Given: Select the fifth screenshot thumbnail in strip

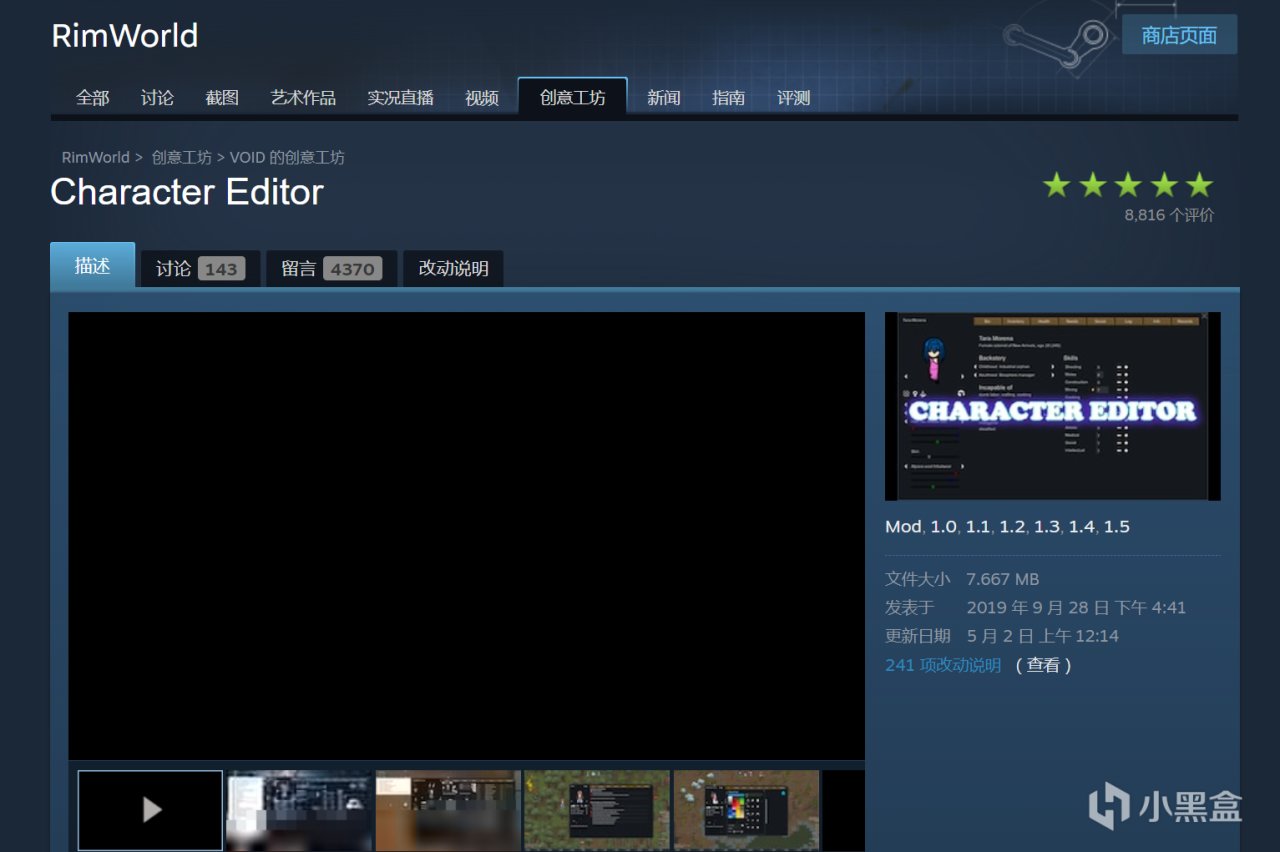Looking at the screenshot, I should pos(746,810).
